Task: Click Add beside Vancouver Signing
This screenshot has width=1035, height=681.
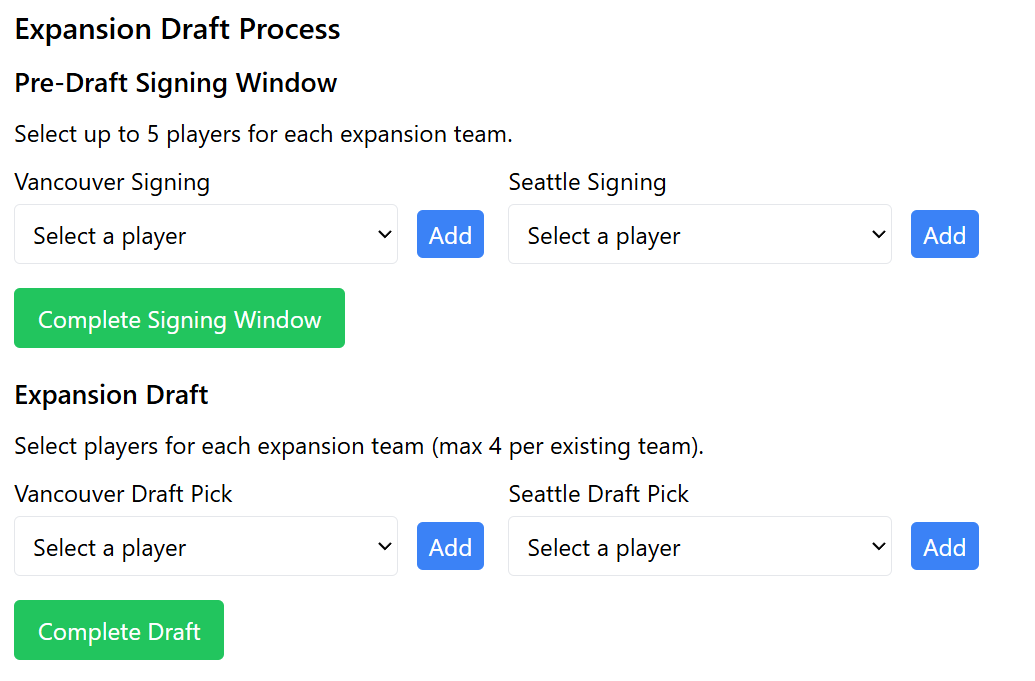Action: pyautogui.click(x=450, y=234)
